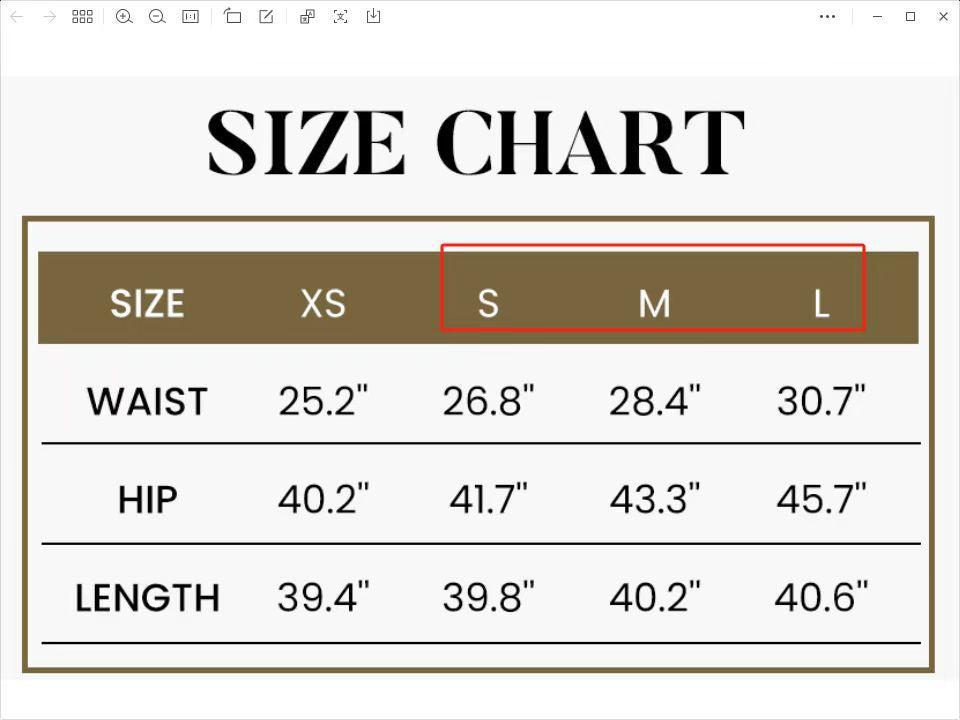Click the LENGTH row label
Screen dimensions: 960x720
pyautogui.click(x=147, y=598)
